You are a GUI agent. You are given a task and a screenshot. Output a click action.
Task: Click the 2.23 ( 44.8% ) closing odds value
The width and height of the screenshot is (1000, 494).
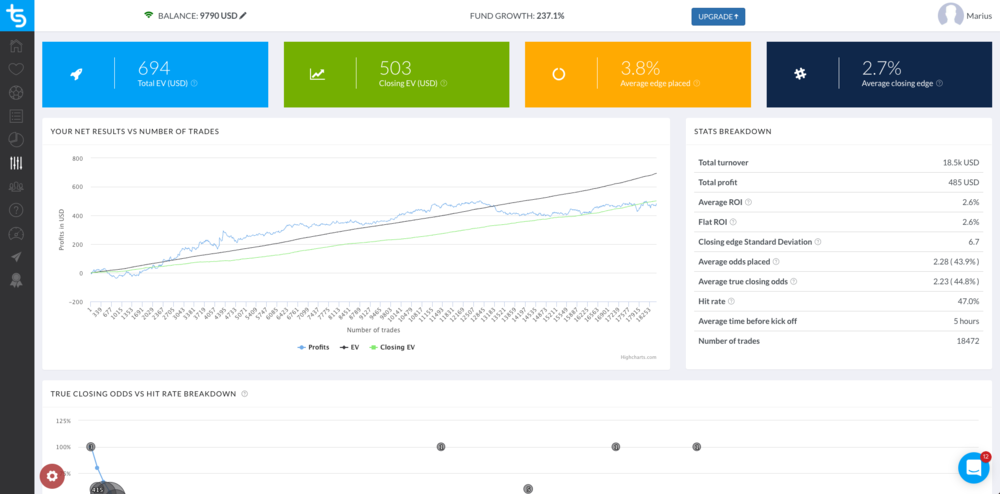(955, 282)
